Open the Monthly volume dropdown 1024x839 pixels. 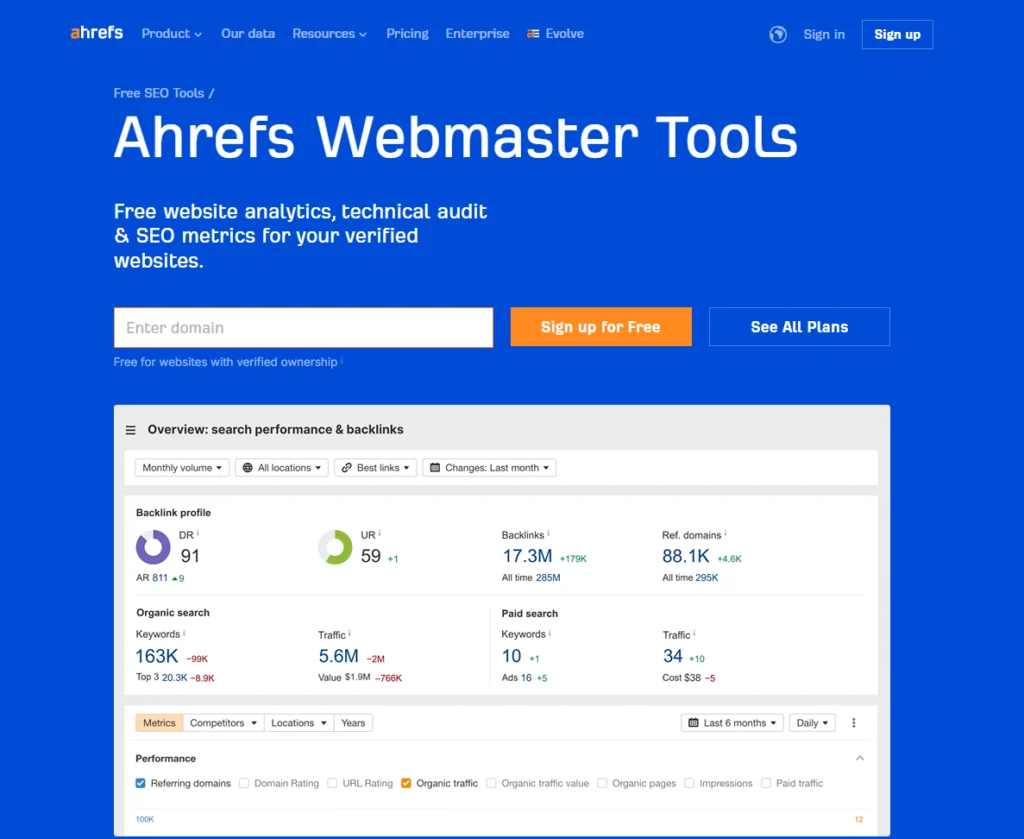(182, 467)
